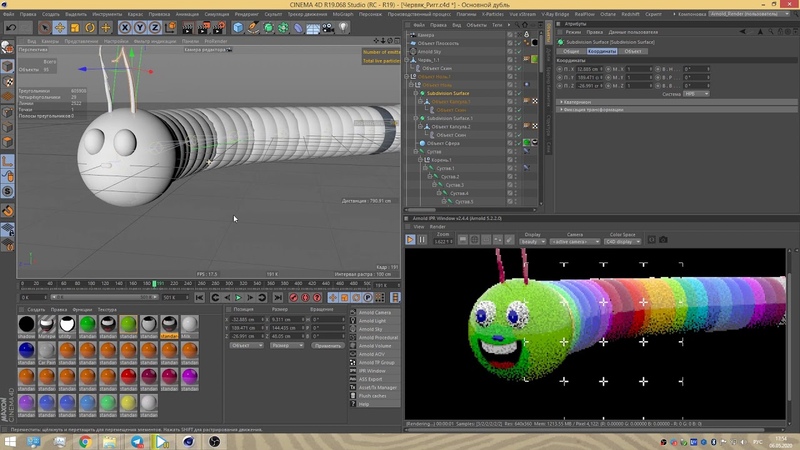This screenshot has height=450, width=800.
Task: Click the Light bulb toolbar icon
Action: [x=343, y=28]
